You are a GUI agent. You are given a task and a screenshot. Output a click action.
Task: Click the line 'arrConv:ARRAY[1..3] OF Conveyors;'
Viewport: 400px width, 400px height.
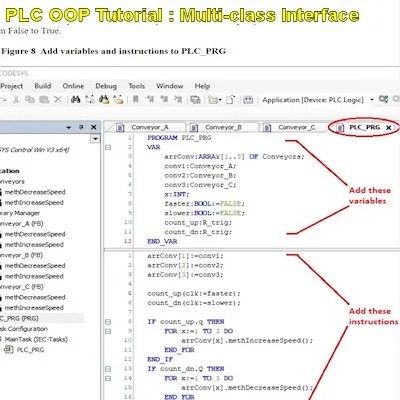point(234,157)
